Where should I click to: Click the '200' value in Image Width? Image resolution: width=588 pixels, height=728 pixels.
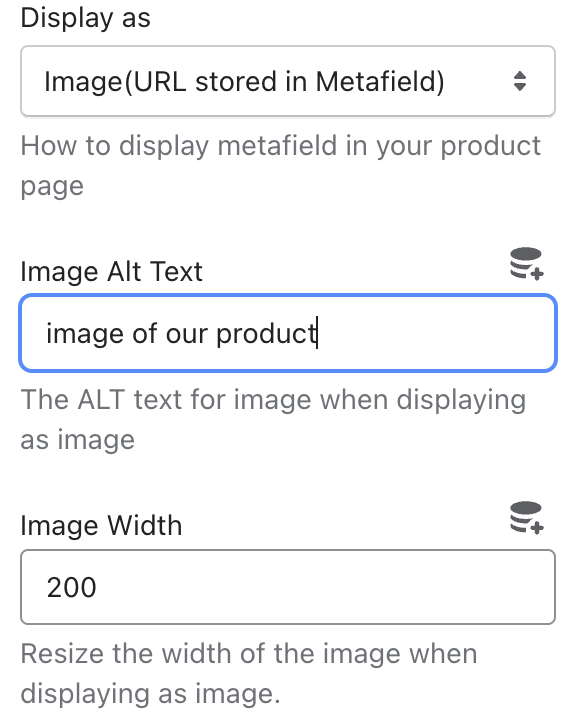(x=72, y=587)
